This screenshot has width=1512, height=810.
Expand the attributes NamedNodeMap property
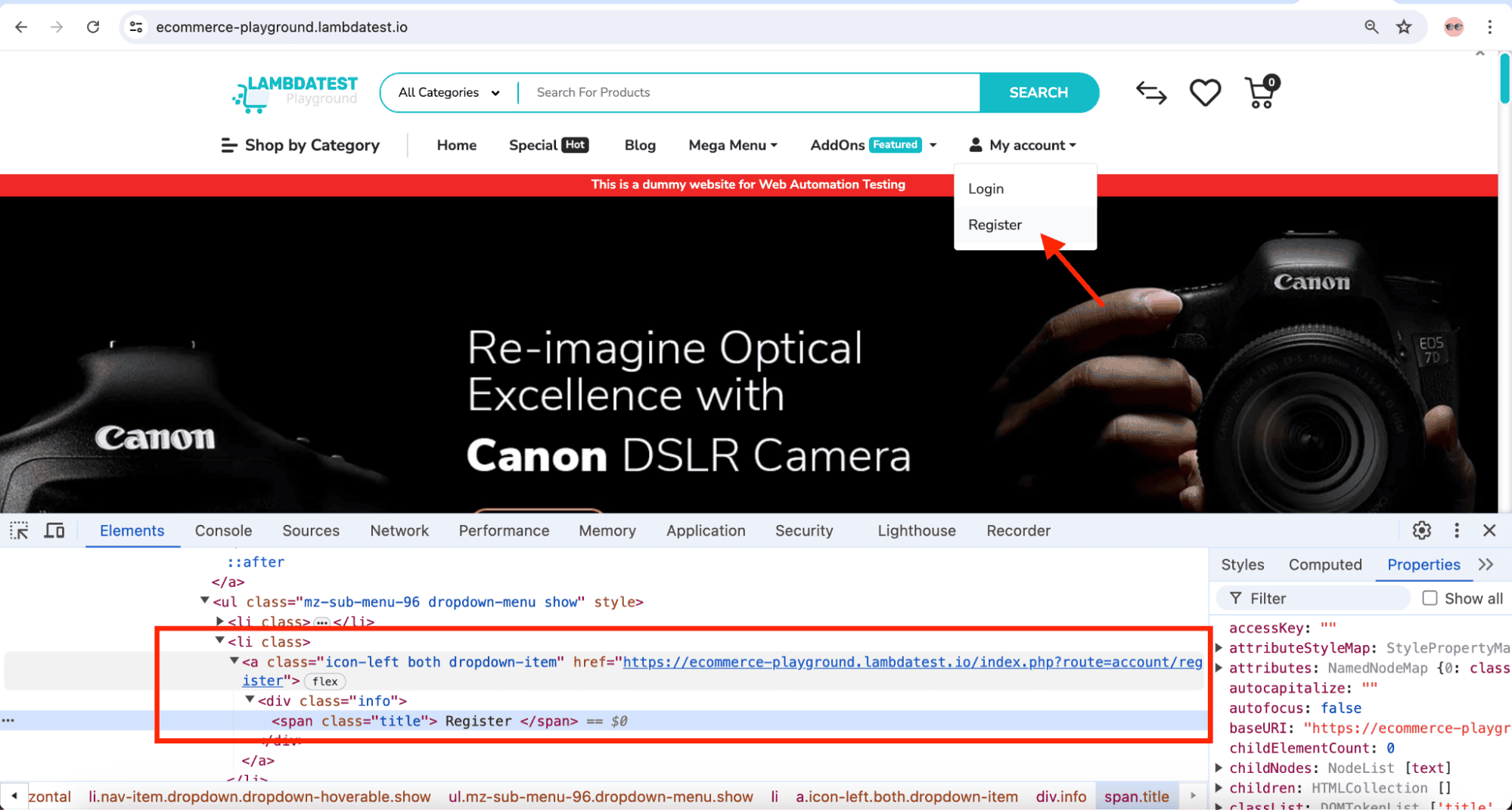tap(1219, 668)
